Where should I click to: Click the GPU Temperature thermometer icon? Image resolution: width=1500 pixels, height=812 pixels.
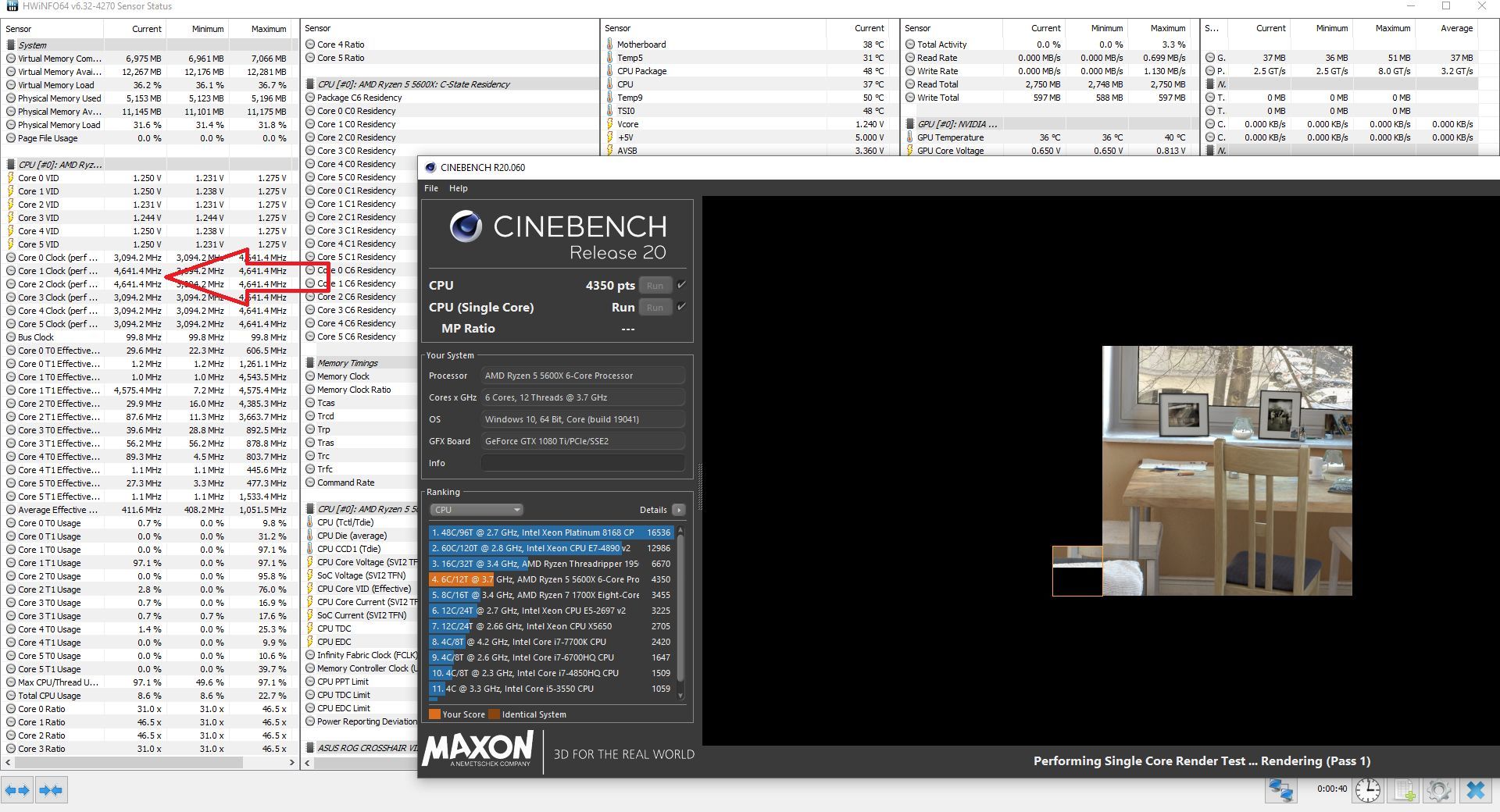tap(910, 137)
